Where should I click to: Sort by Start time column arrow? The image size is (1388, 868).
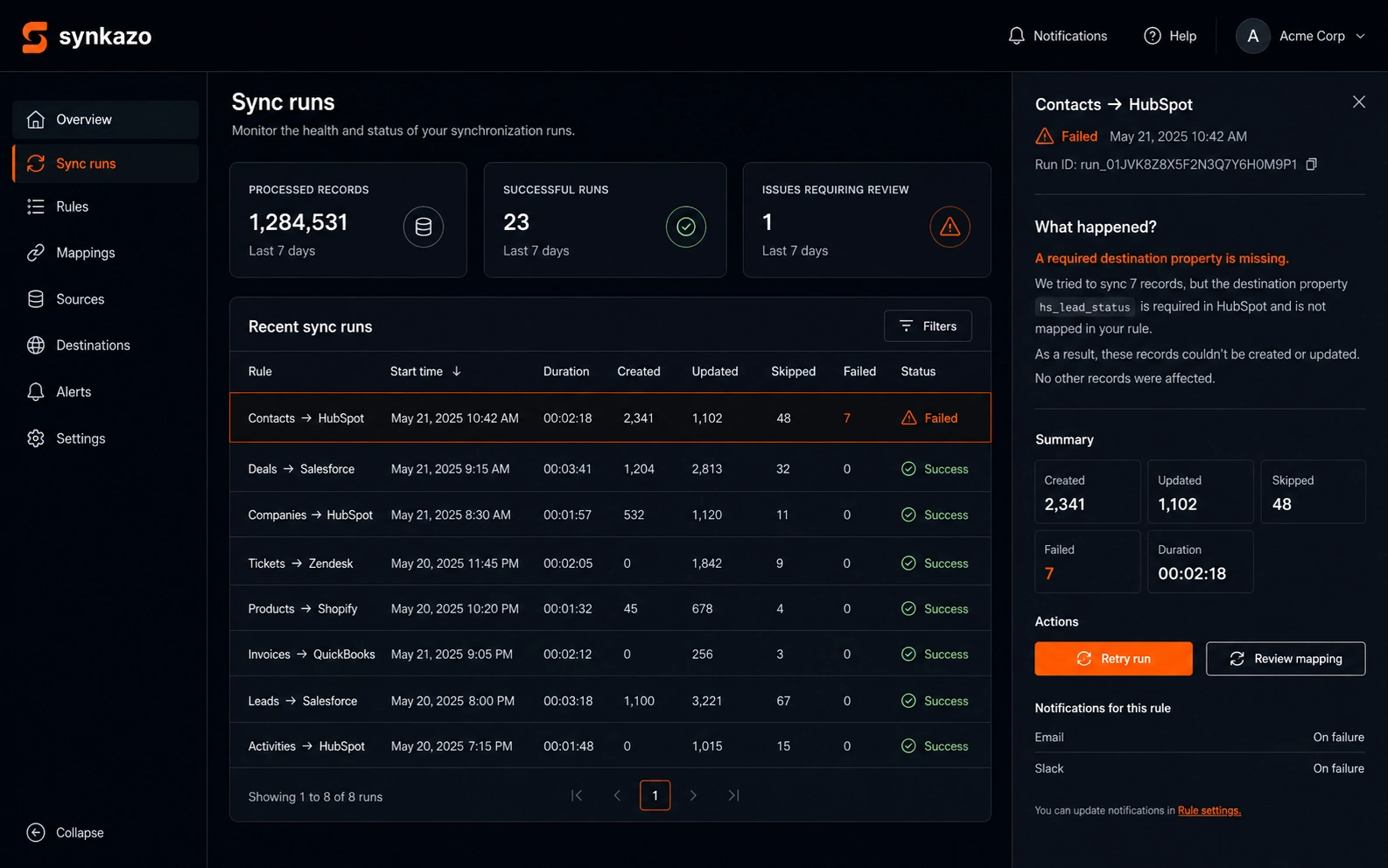tap(456, 371)
